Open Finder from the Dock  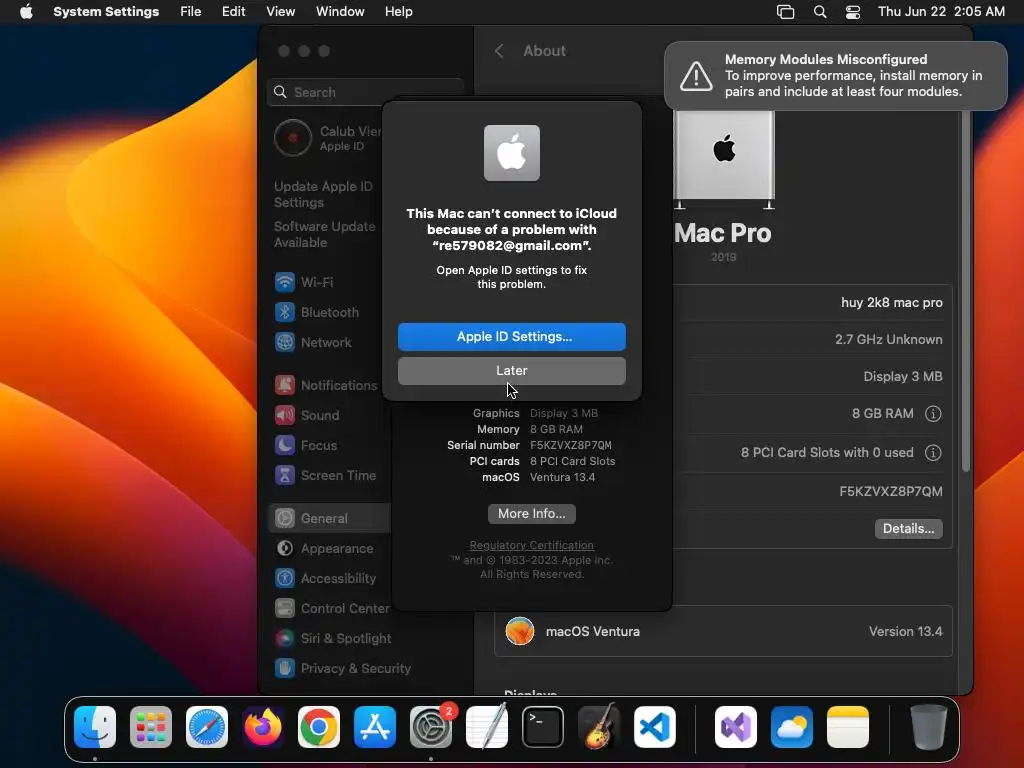pos(95,727)
